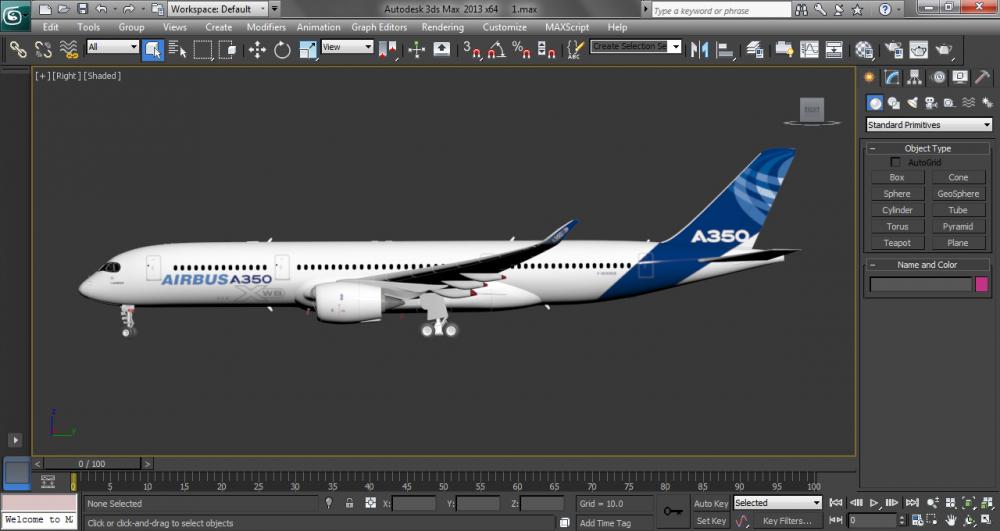Click the Open File folder icon

(63, 9)
